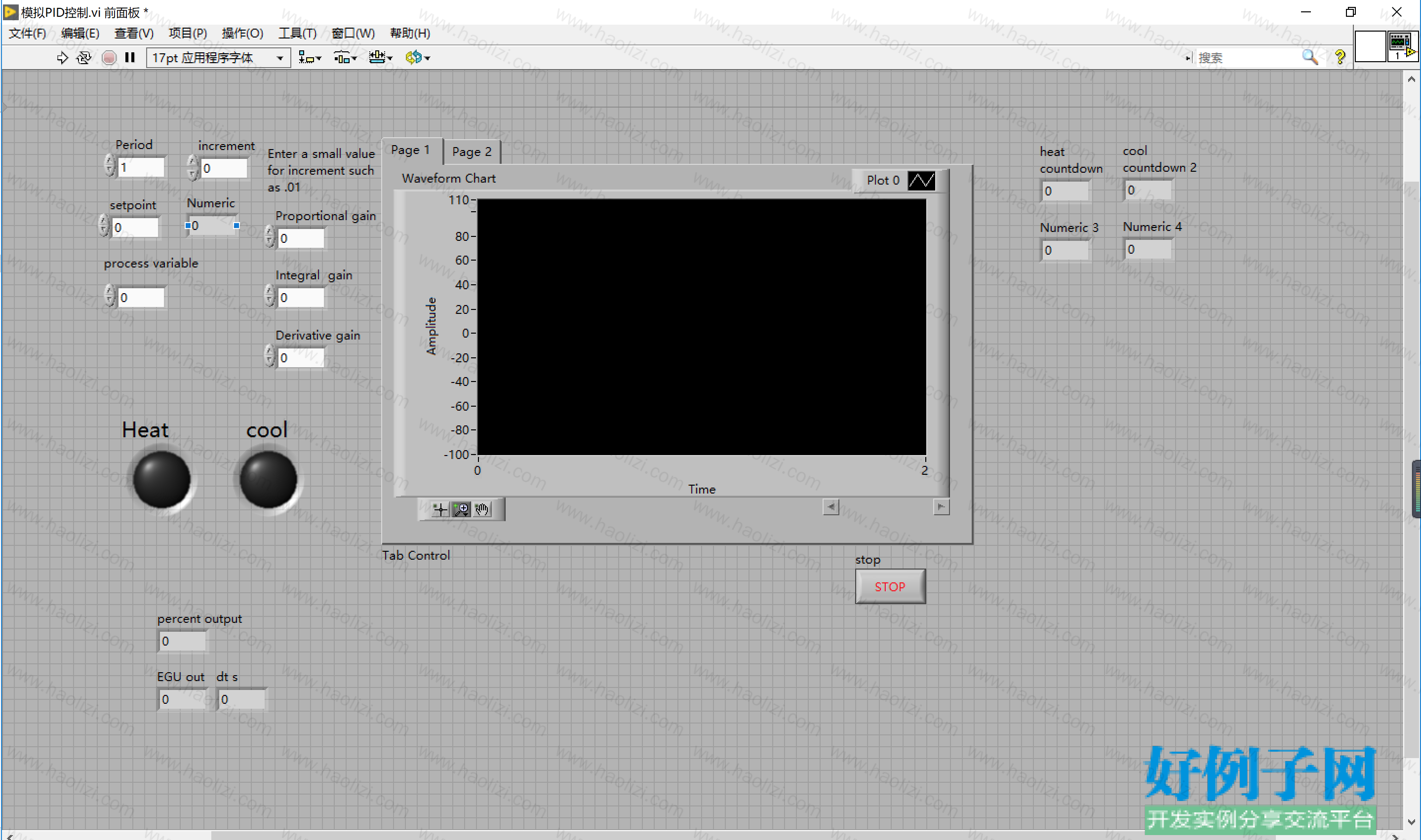This screenshot has height=840, width=1421.
Task: Open Resize Objects dropdown
Action: (x=381, y=58)
